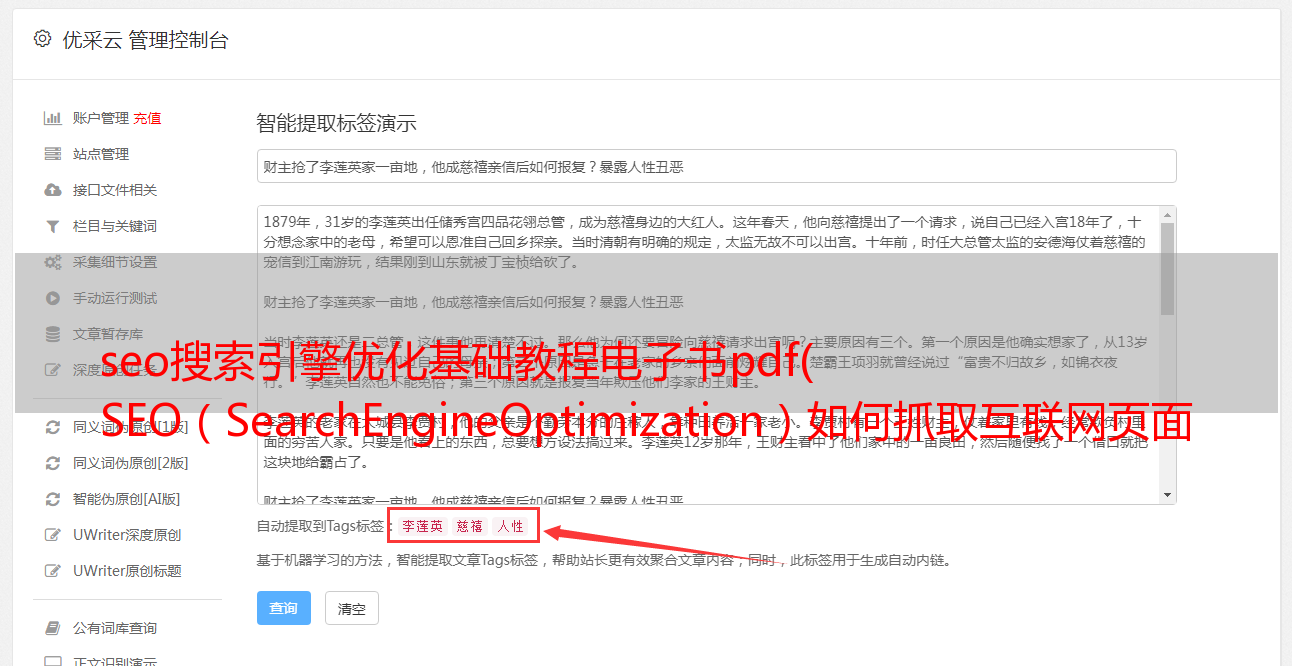Open the 文章暂存库 menu item
1292x666 pixels.
(x=108, y=334)
